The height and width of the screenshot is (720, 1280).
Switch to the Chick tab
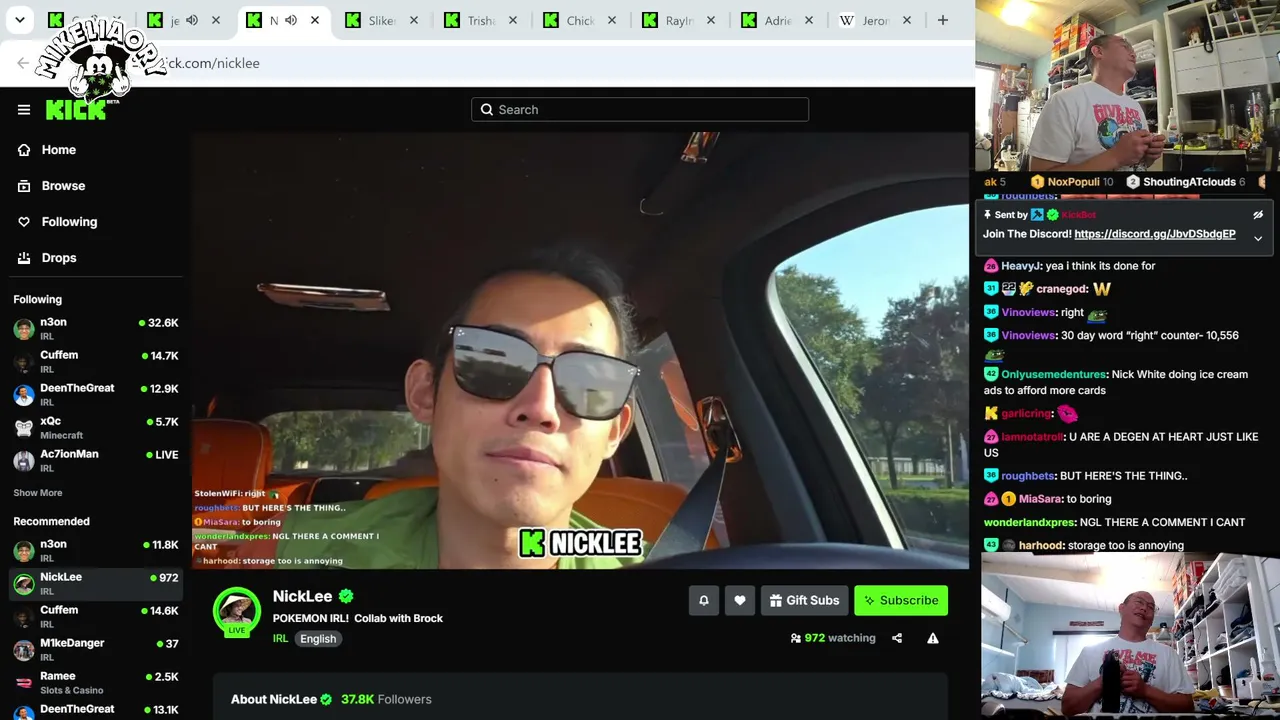[579, 20]
